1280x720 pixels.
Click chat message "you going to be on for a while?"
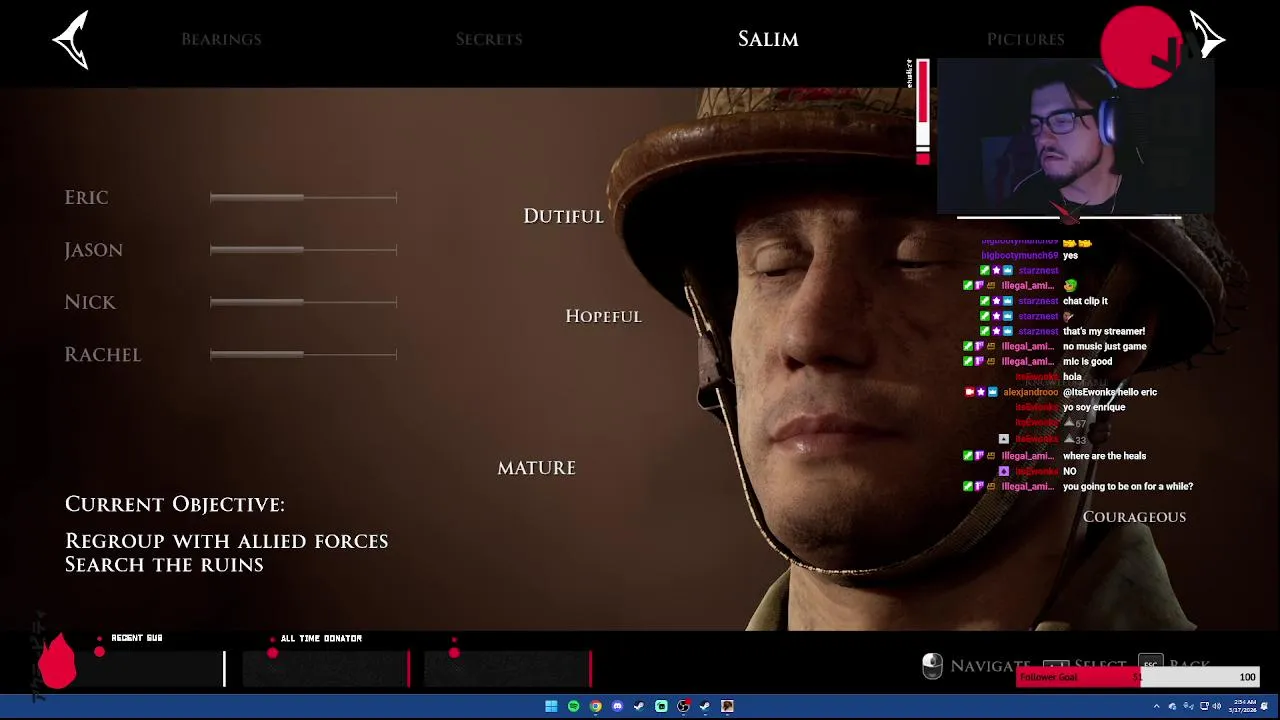(x=1128, y=486)
